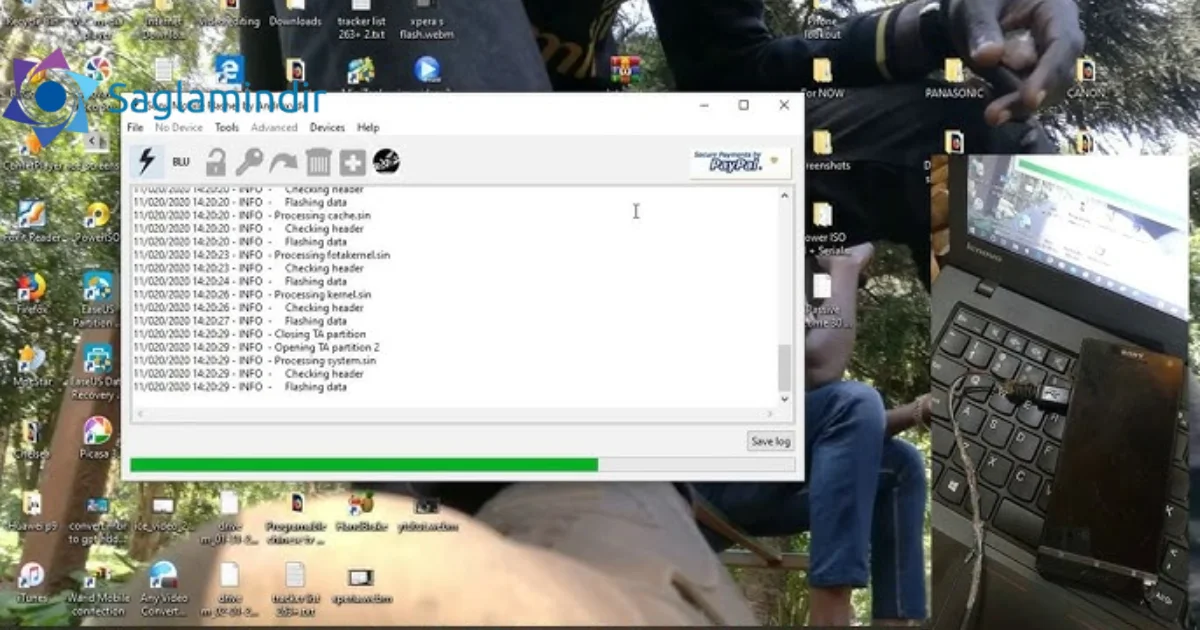
Task: Open the Any Video Converter desktop shortcut
Action: click(x=163, y=589)
